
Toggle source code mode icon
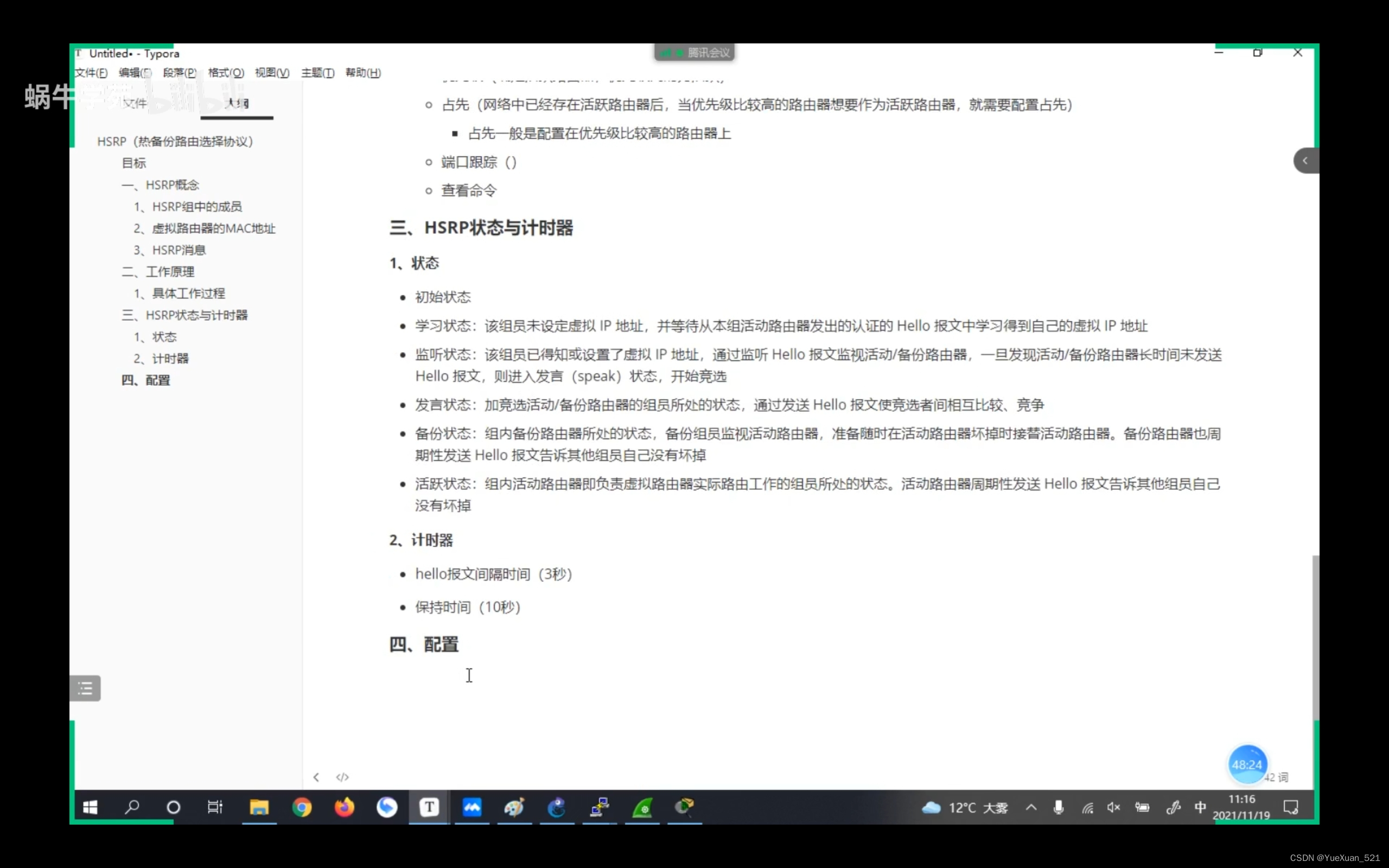[343, 777]
